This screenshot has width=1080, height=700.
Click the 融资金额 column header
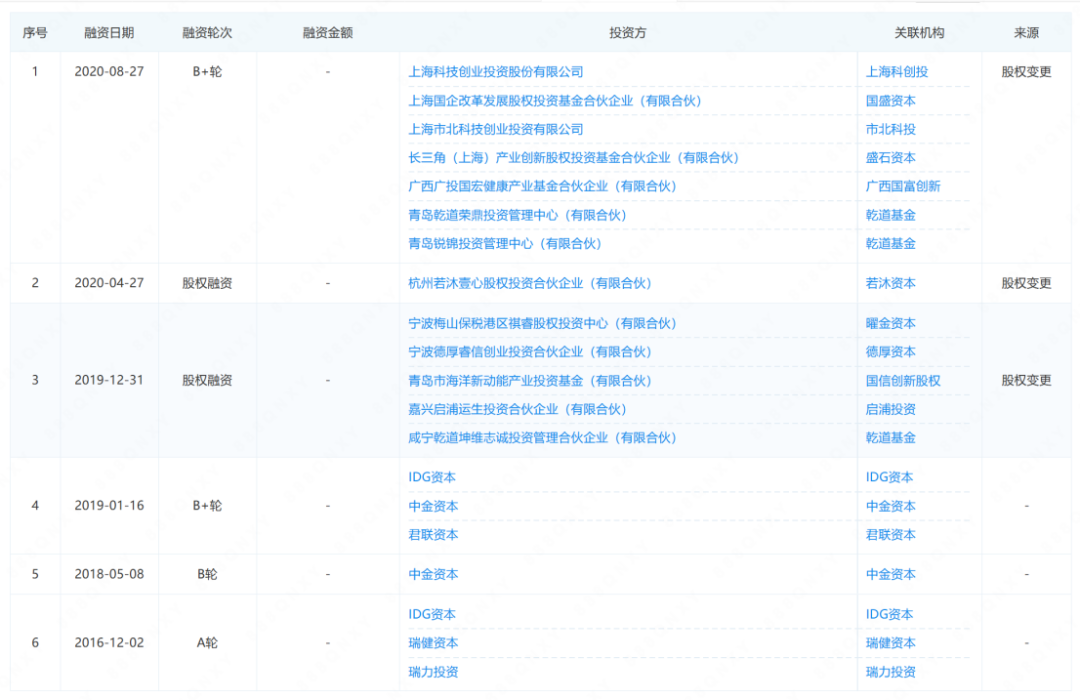coord(328,32)
